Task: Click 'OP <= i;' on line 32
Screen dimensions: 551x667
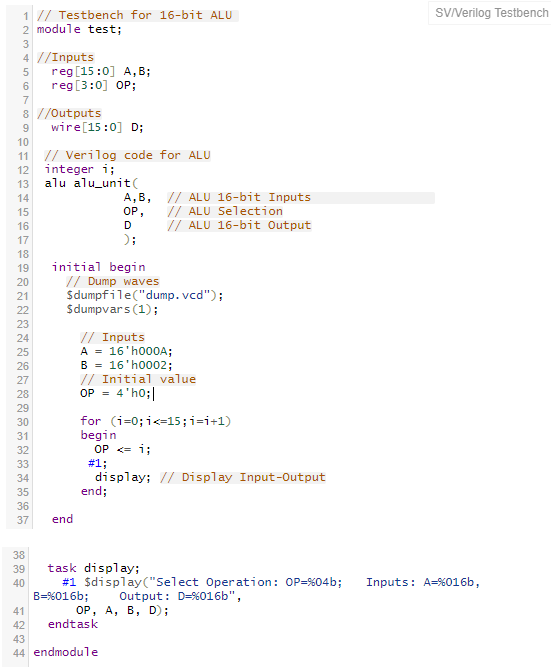Action: (123, 449)
